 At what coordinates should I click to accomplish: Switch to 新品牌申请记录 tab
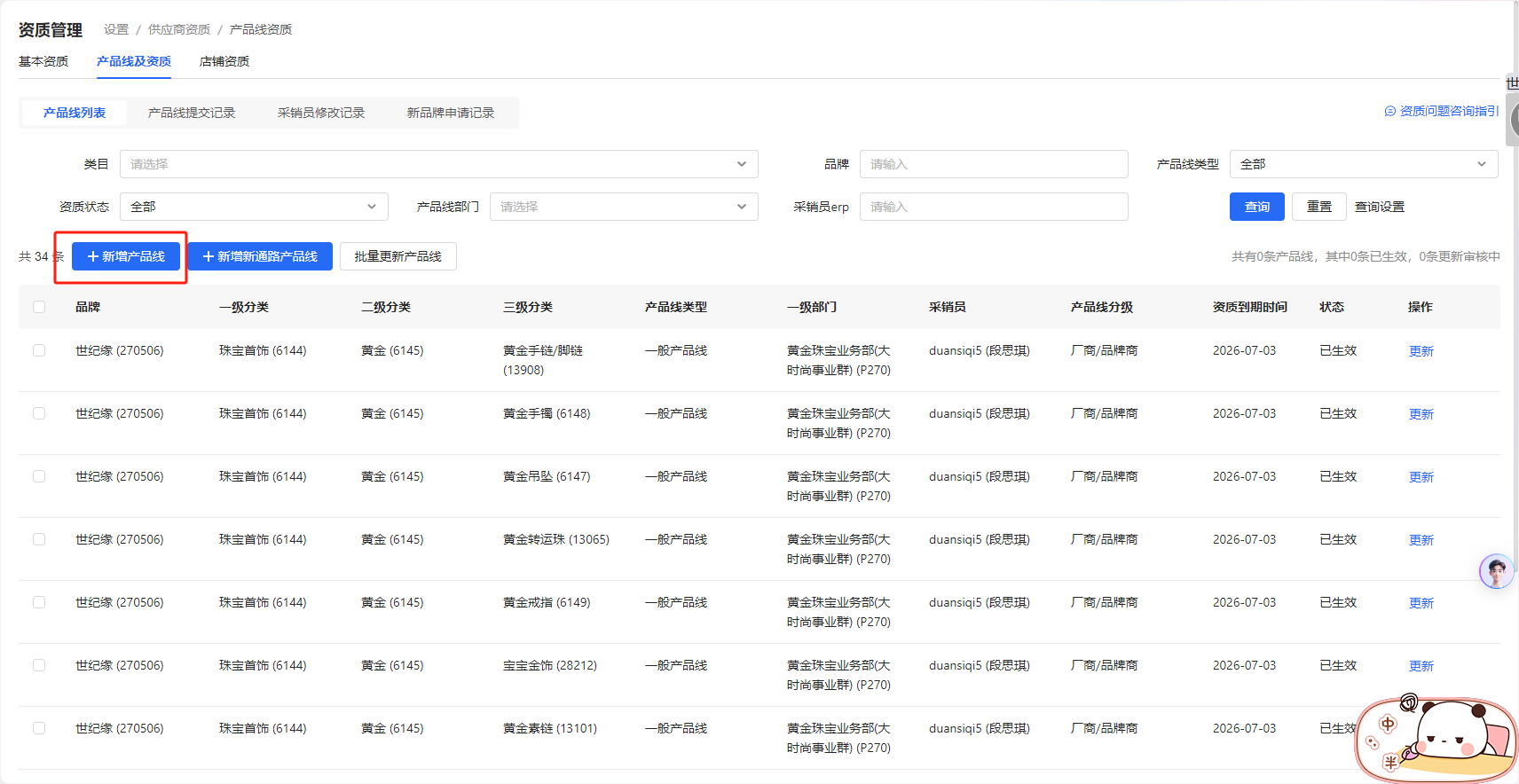(451, 113)
